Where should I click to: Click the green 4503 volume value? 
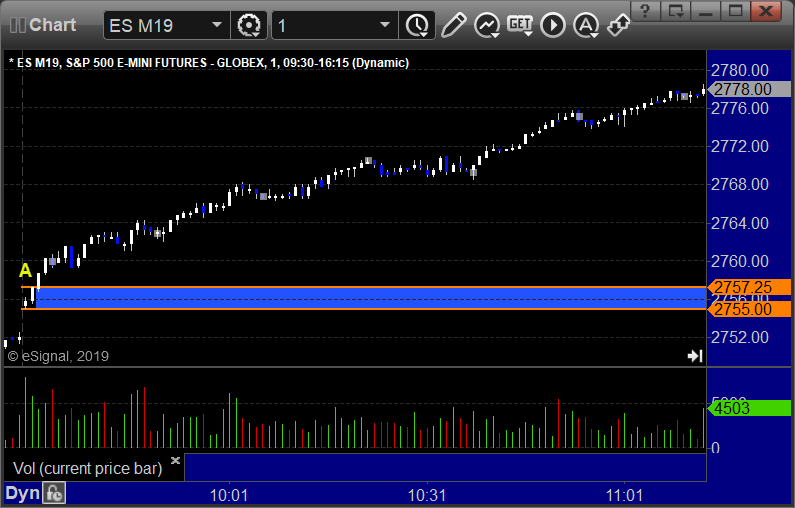[749, 408]
